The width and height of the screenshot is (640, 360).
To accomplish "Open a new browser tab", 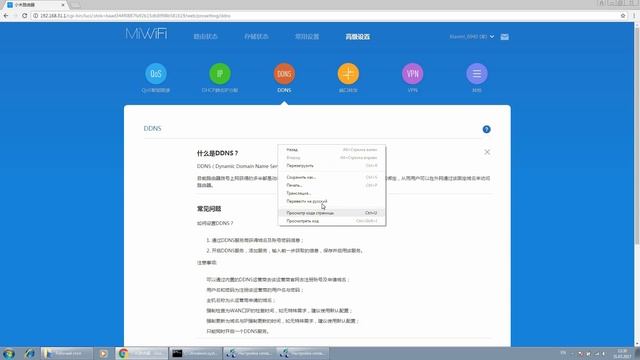I will point(75,5).
